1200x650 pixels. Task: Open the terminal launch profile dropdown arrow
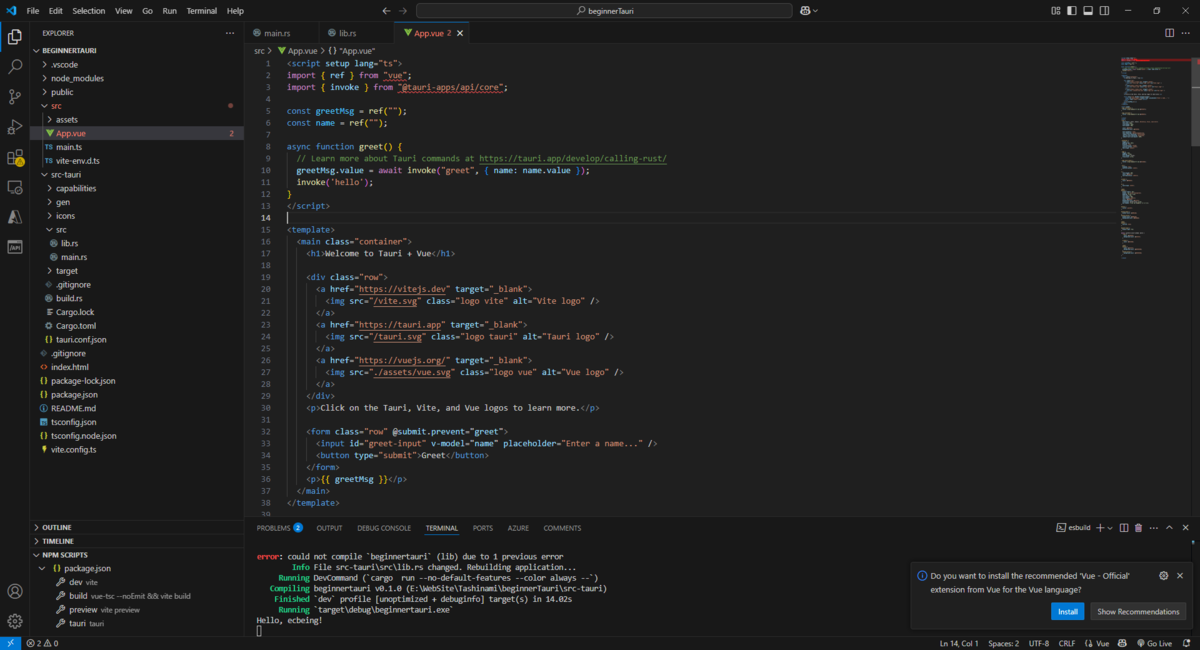coord(1110,528)
